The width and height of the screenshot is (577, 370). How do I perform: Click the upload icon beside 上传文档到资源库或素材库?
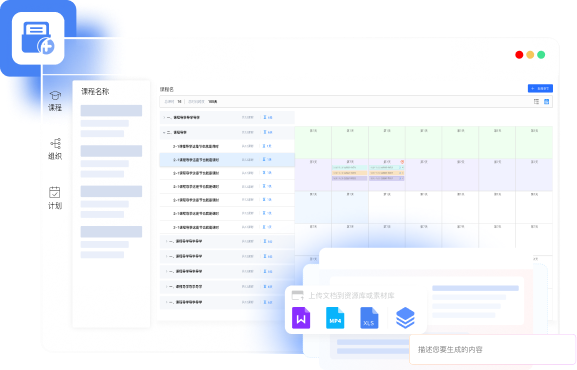pyautogui.click(x=297, y=295)
